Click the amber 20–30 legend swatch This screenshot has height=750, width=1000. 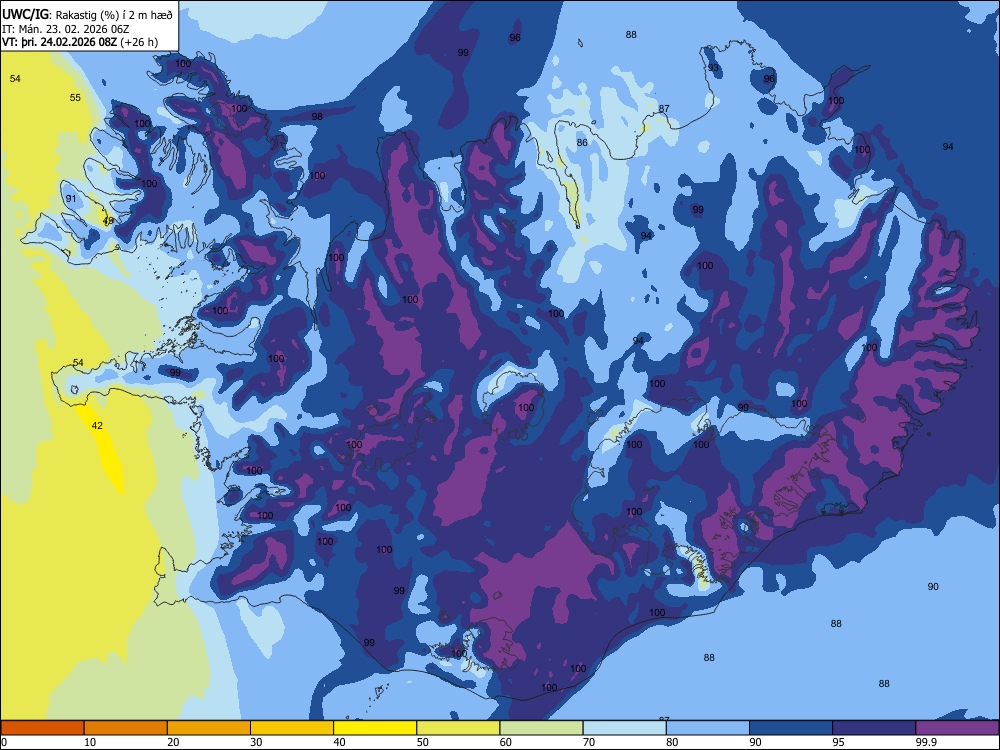click(x=209, y=728)
